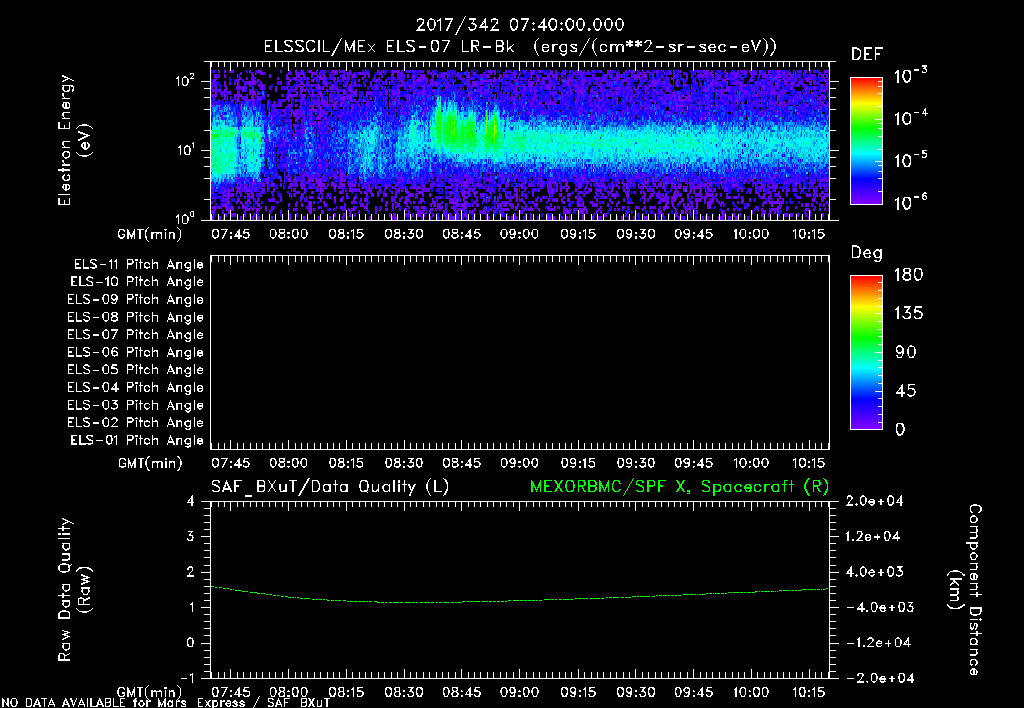1024x708 pixels.
Task: Click the Raw Data Quality (Raw) axis label
Action: click(74, 590)
